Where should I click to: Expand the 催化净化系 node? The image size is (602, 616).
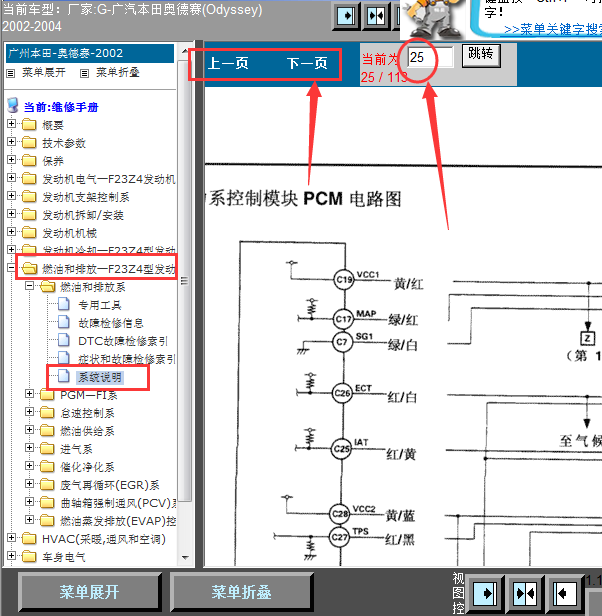(29, 466)
